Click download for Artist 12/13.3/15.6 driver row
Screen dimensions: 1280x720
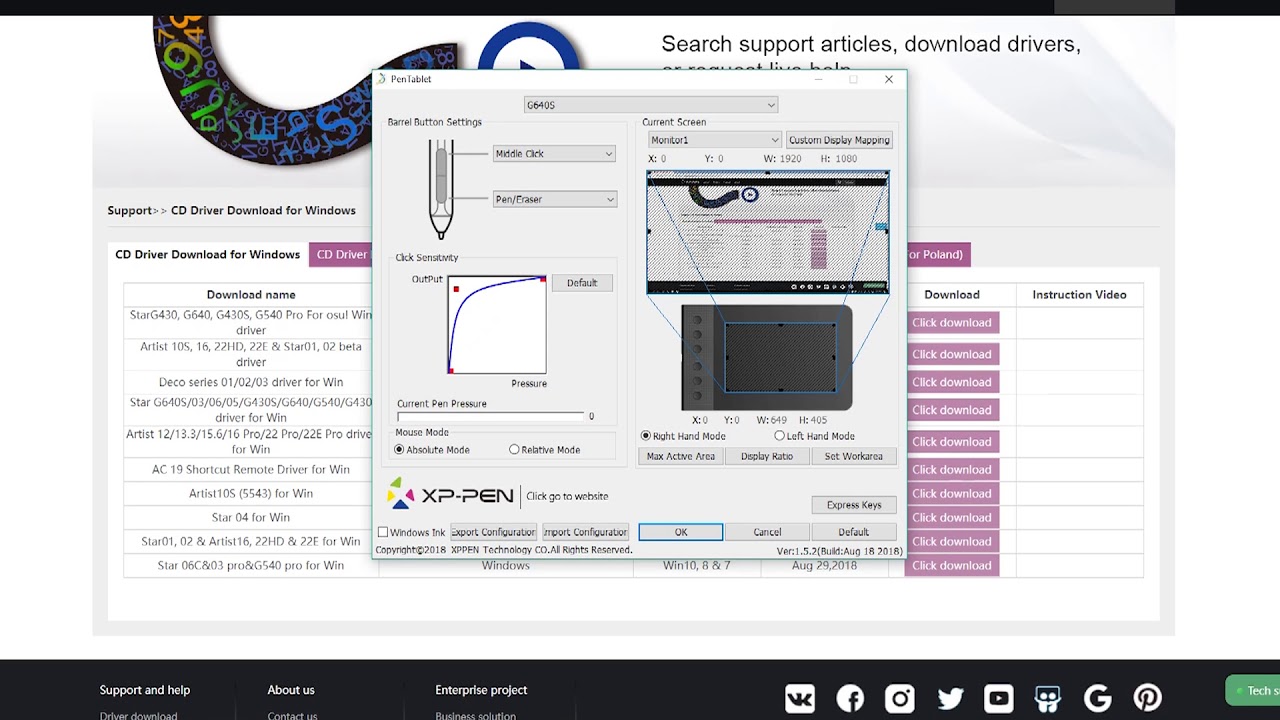951,442
